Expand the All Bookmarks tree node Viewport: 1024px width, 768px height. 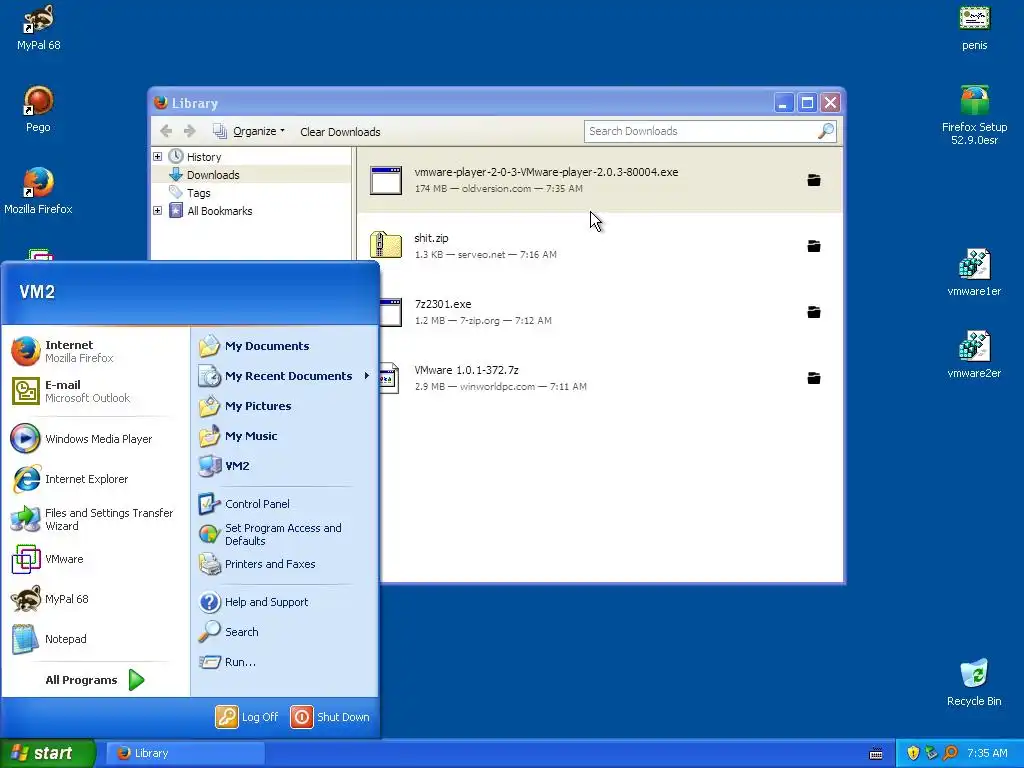[157, 210]
